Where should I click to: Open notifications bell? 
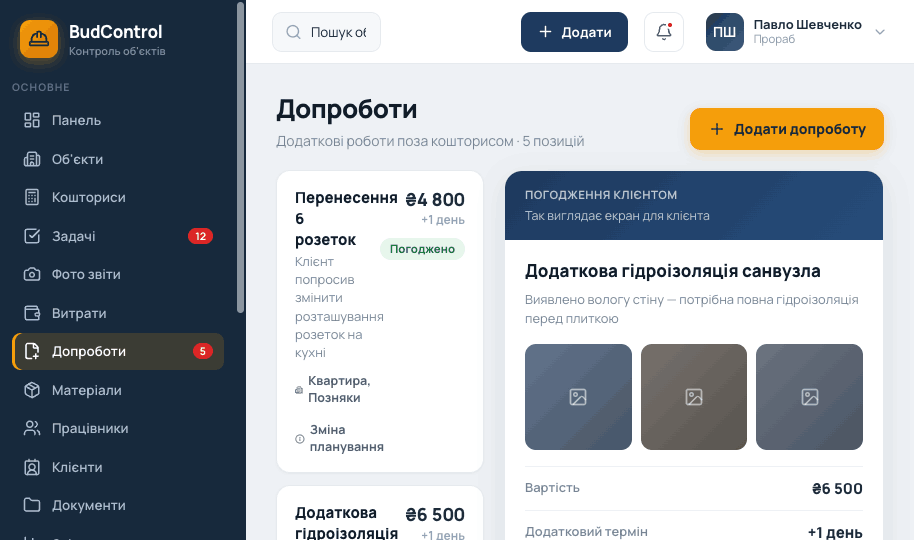(664, 32)
